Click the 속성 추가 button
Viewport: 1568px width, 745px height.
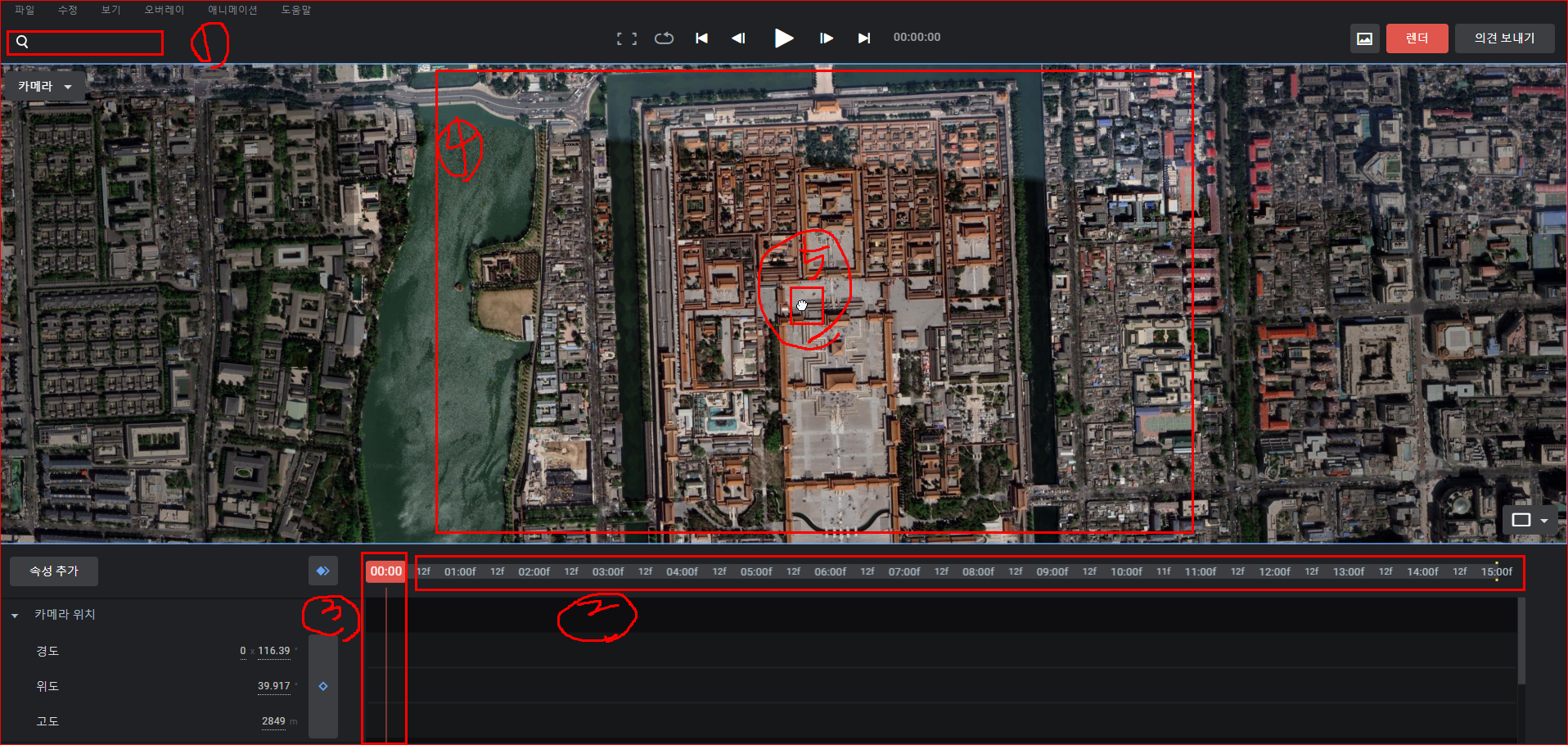point(54,571)
